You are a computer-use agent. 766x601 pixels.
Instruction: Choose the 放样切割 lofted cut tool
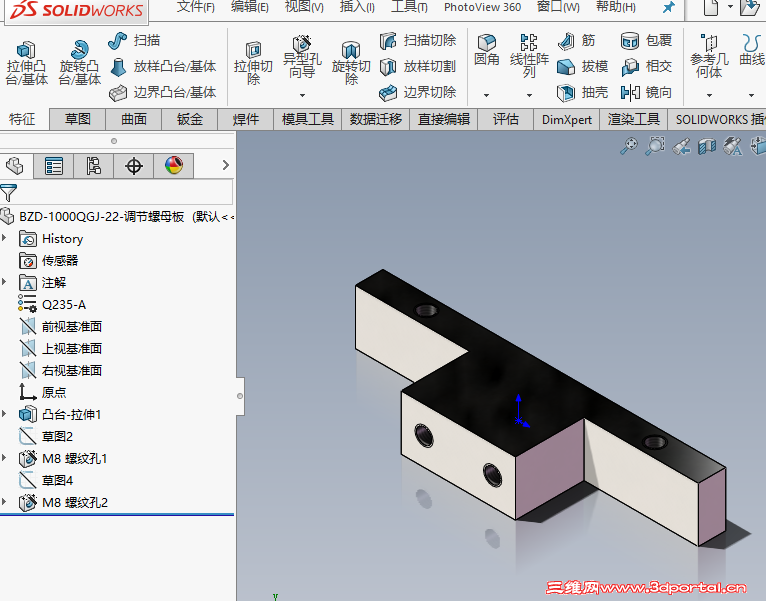418,66
